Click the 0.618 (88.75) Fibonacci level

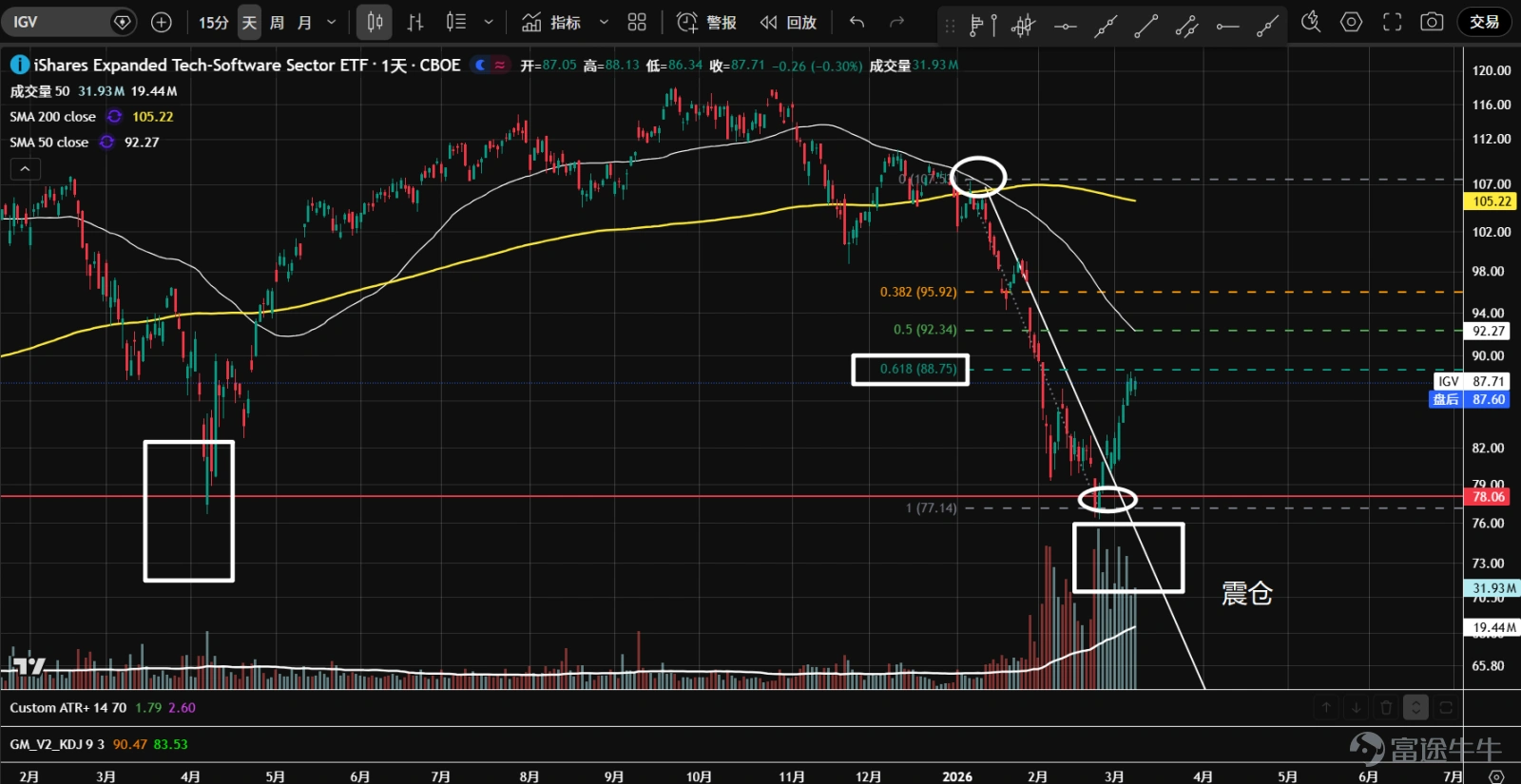point(918,369)
